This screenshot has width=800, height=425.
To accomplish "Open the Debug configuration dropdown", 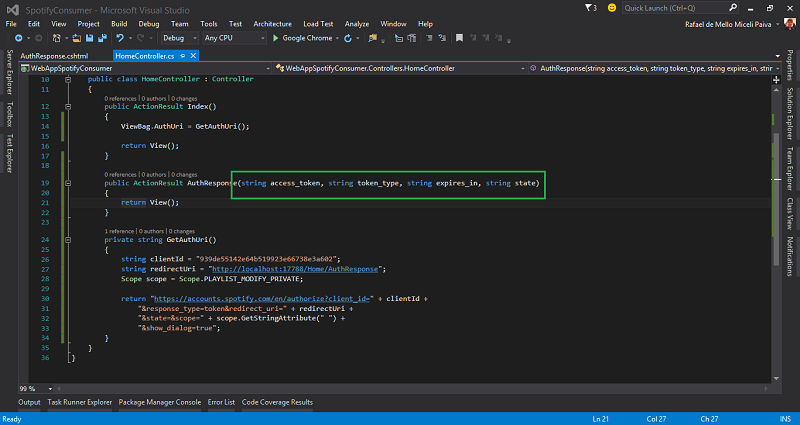I will tap(176, 38).
